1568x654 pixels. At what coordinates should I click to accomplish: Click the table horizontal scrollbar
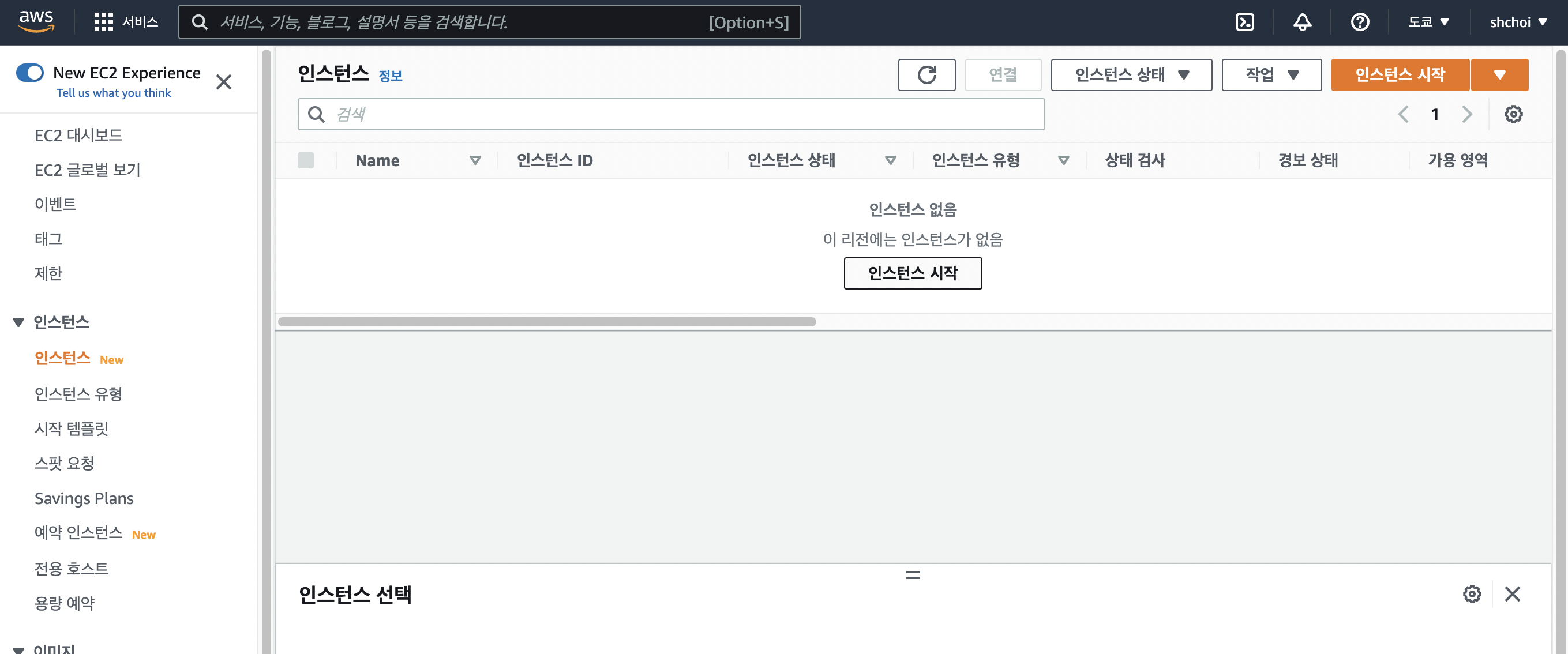pyautogui.click(x=547, y=322)
